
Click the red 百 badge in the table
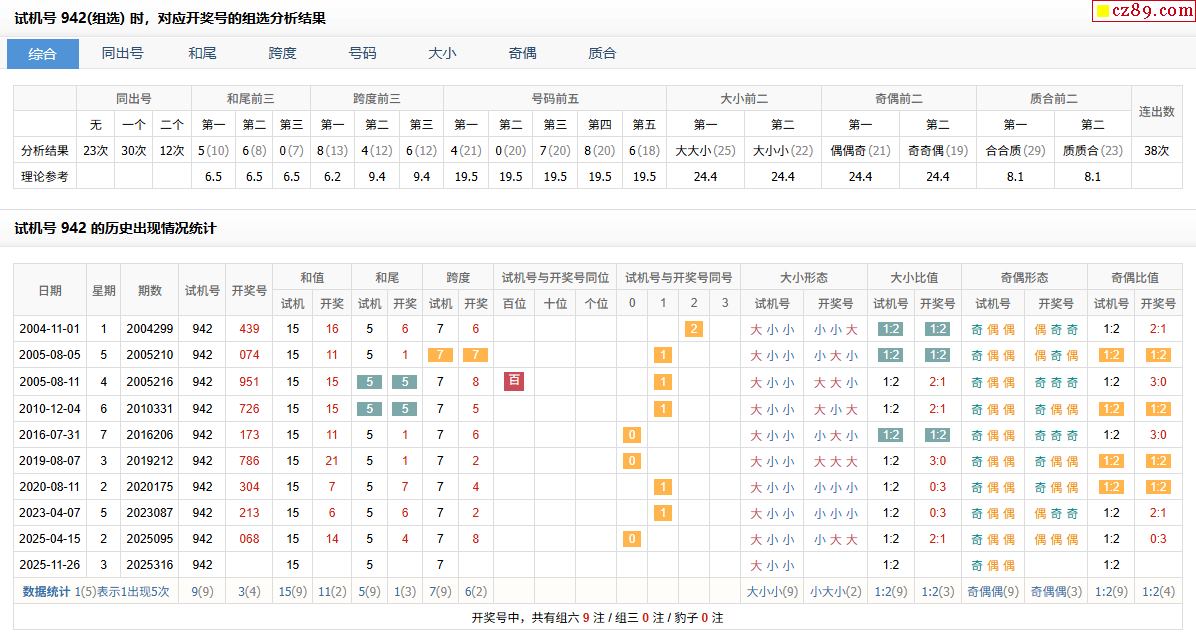tap(514, 381)
